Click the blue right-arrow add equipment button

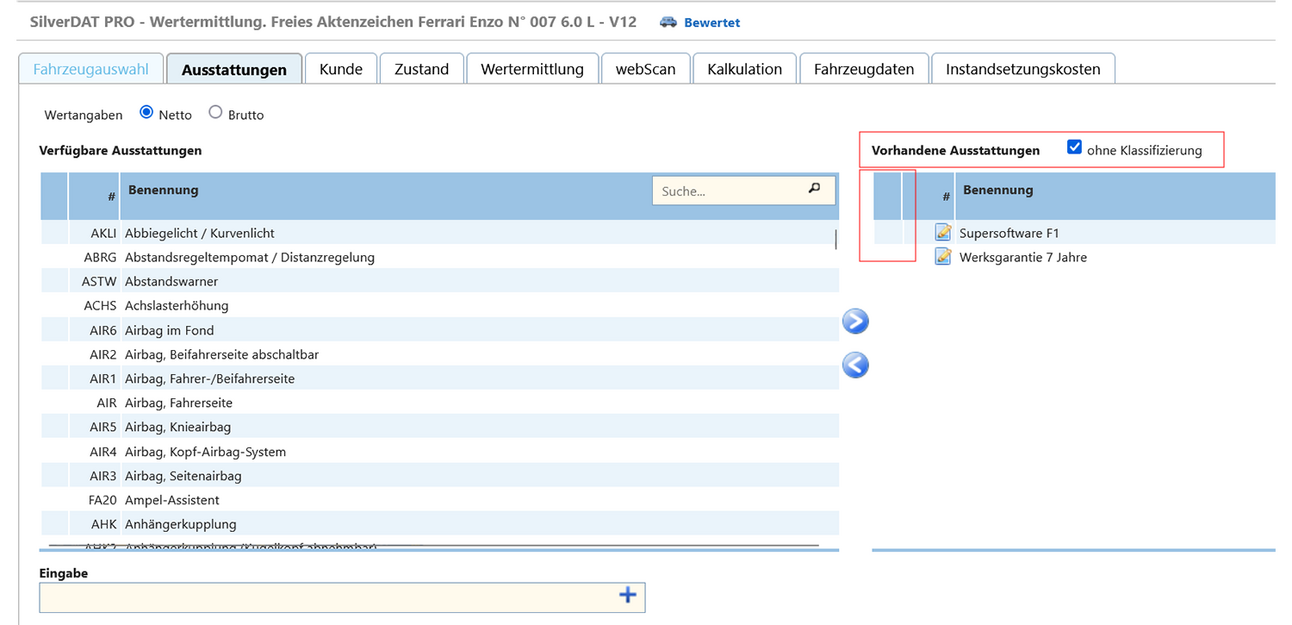pos(855,321)
